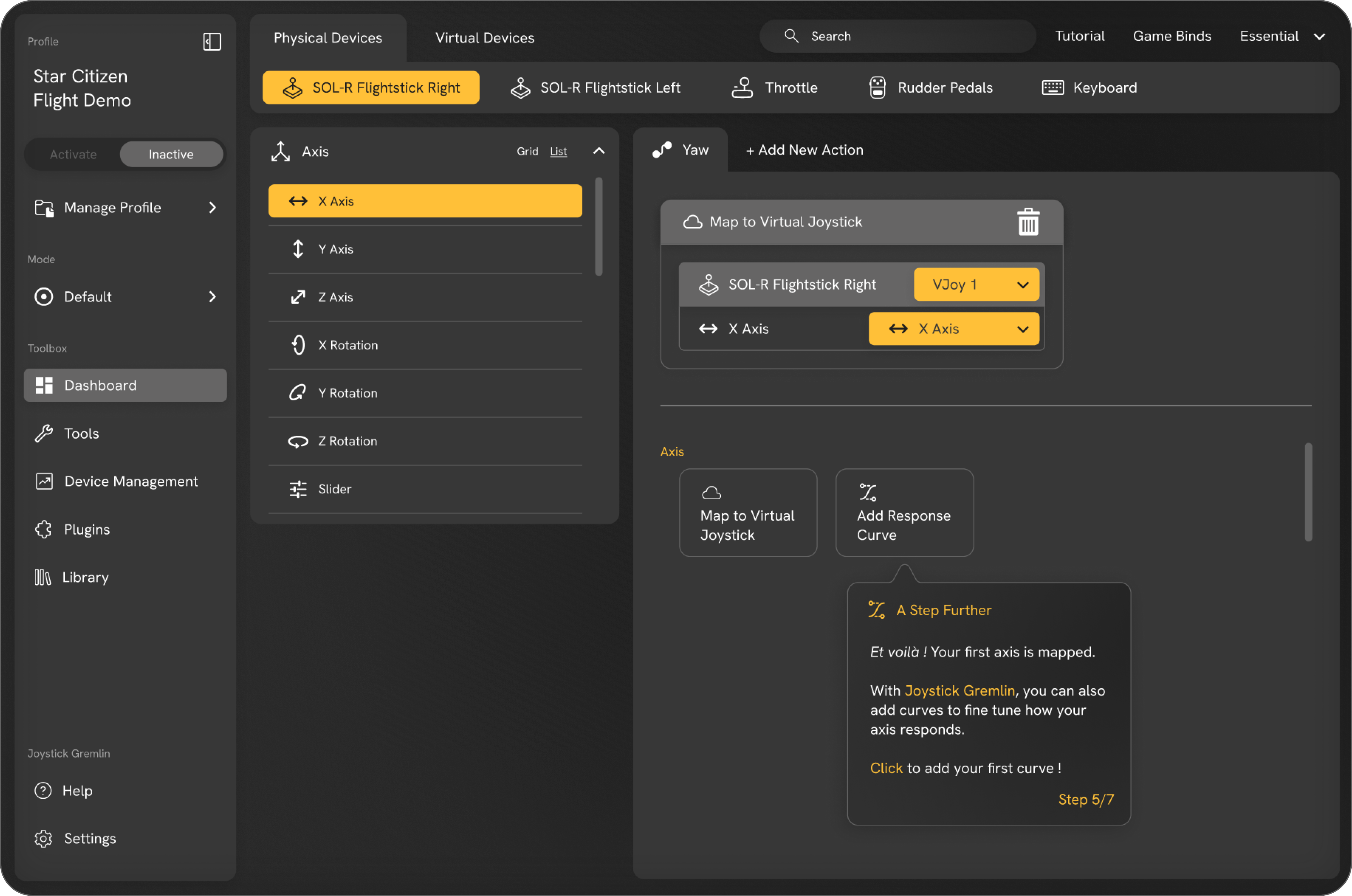Click the response curve icon in A Step Further

point(876,610)
